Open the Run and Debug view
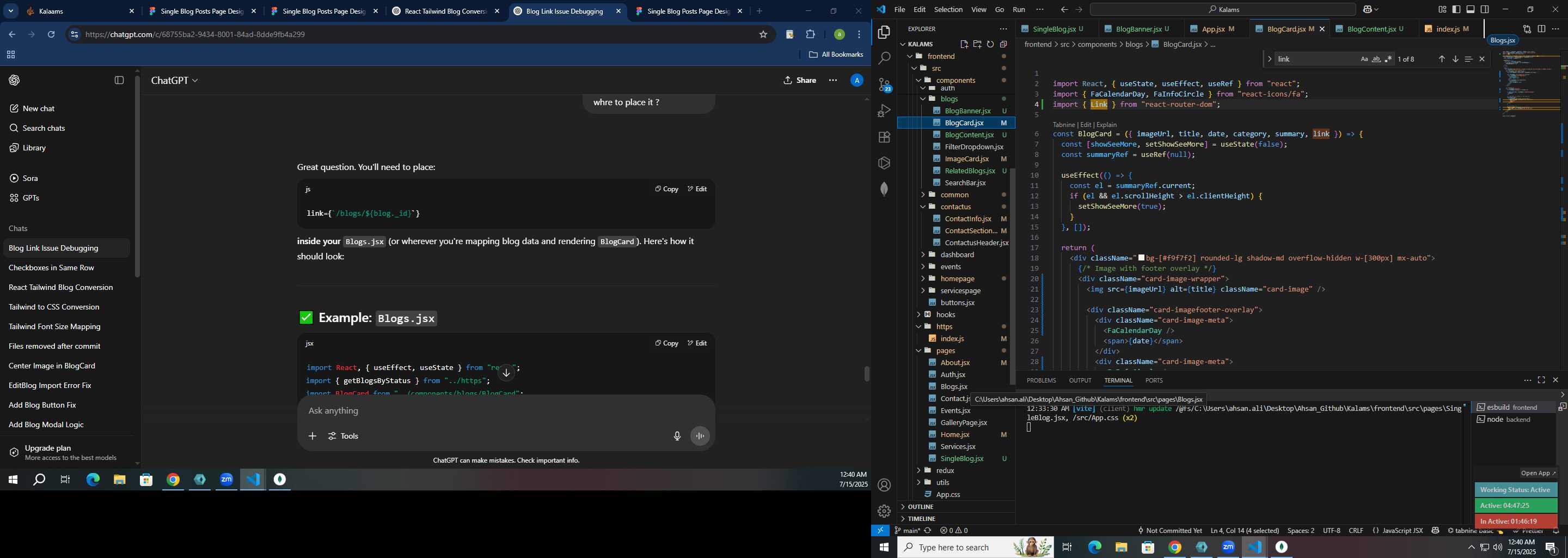The height and width of the screenshot is (558, 1568). [x=884, y=111]
